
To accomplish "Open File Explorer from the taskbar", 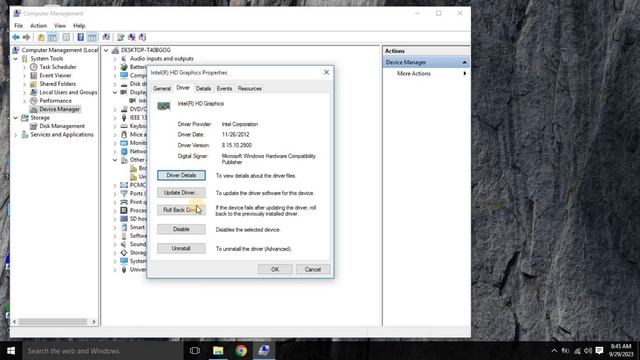I will point(218,351).
